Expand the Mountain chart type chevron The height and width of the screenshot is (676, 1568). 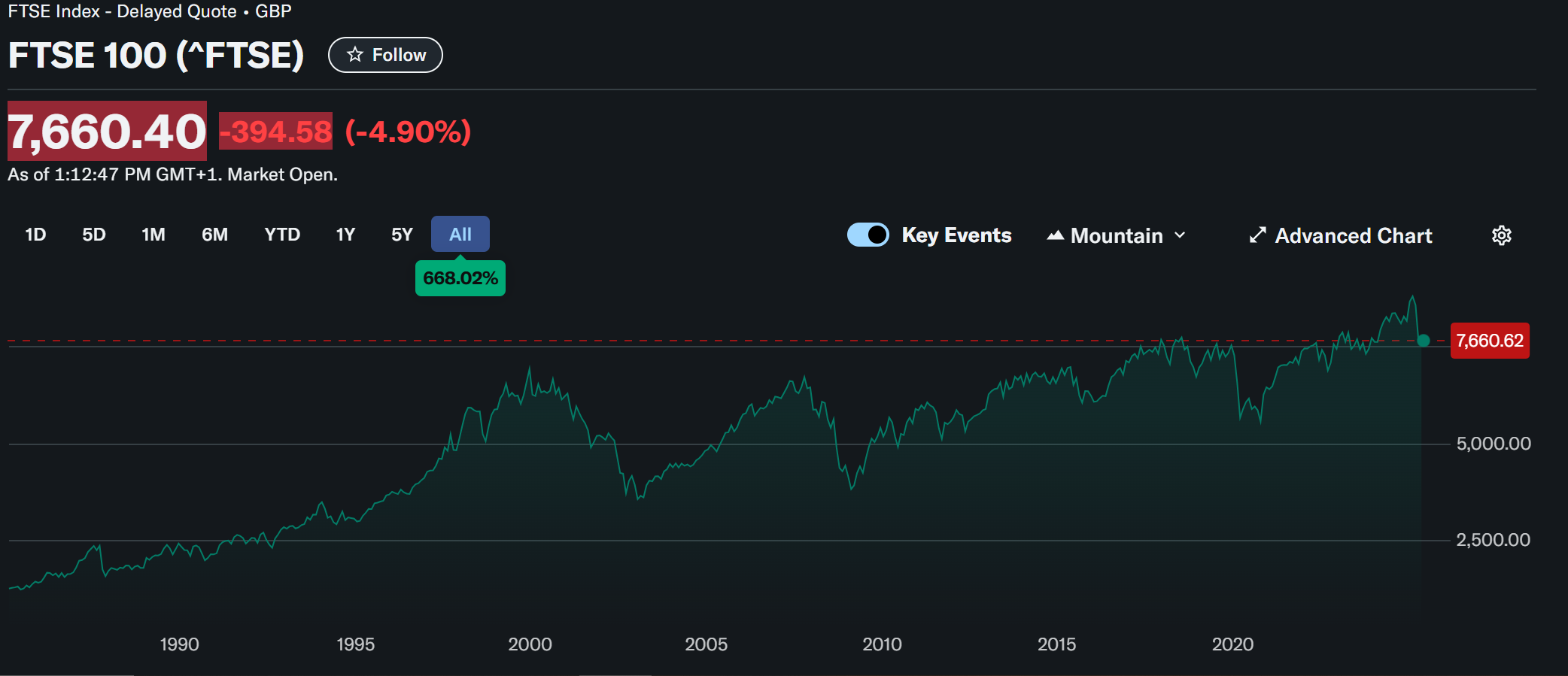coord(1180,235)
